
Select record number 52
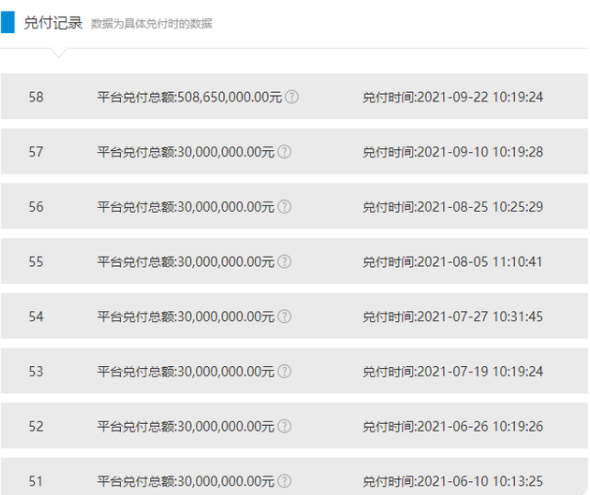[x=36, y=427]
